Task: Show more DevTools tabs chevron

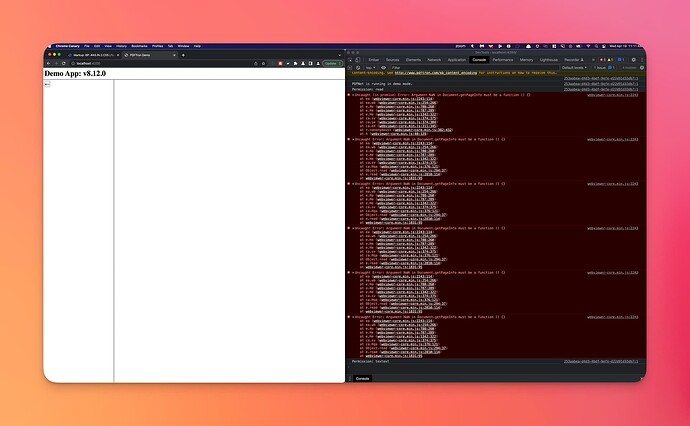Action: pyautogui.click(x=593, y=60)
